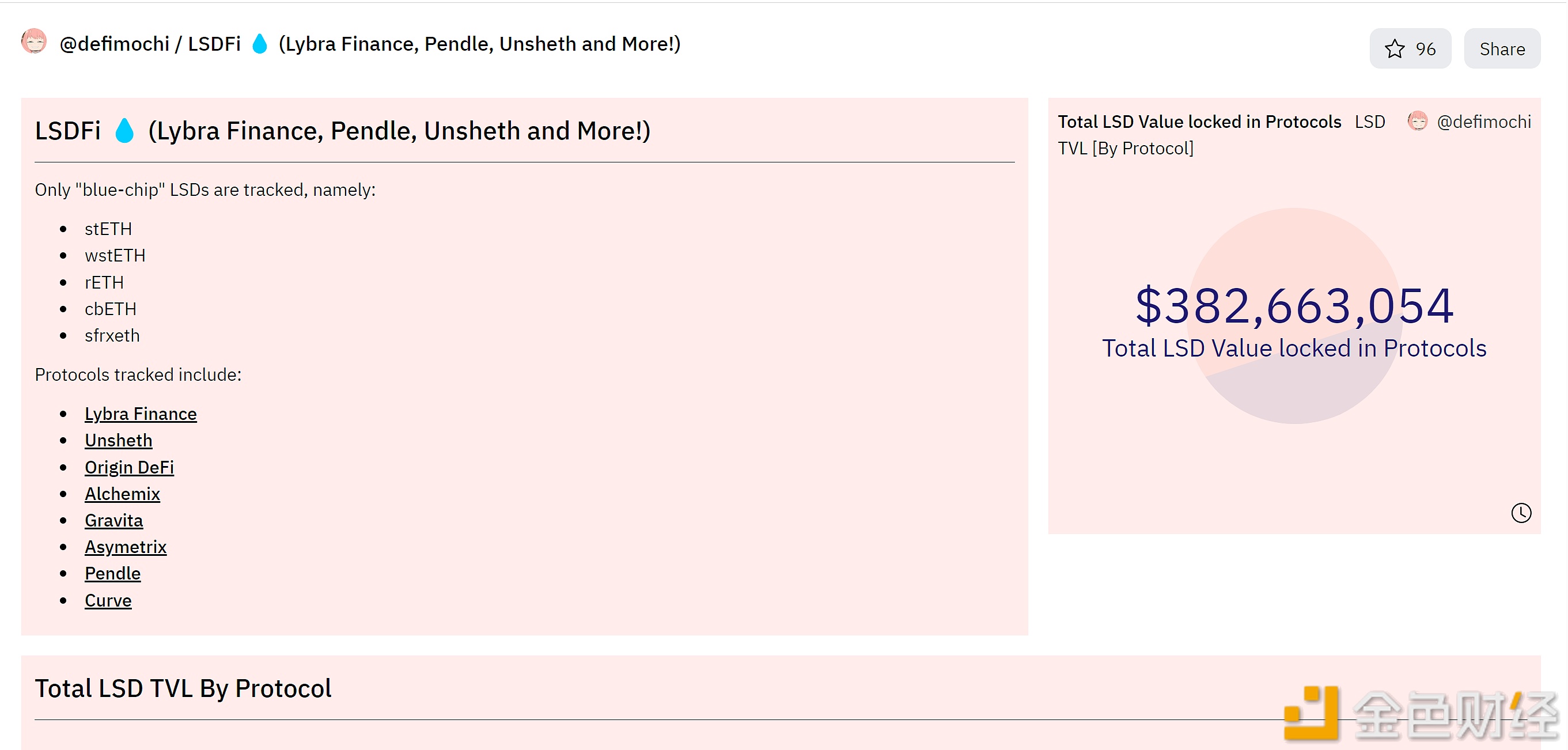Follow the Origin DeFi link
This screenshot has height=750, width=1568.
[129, 467]
